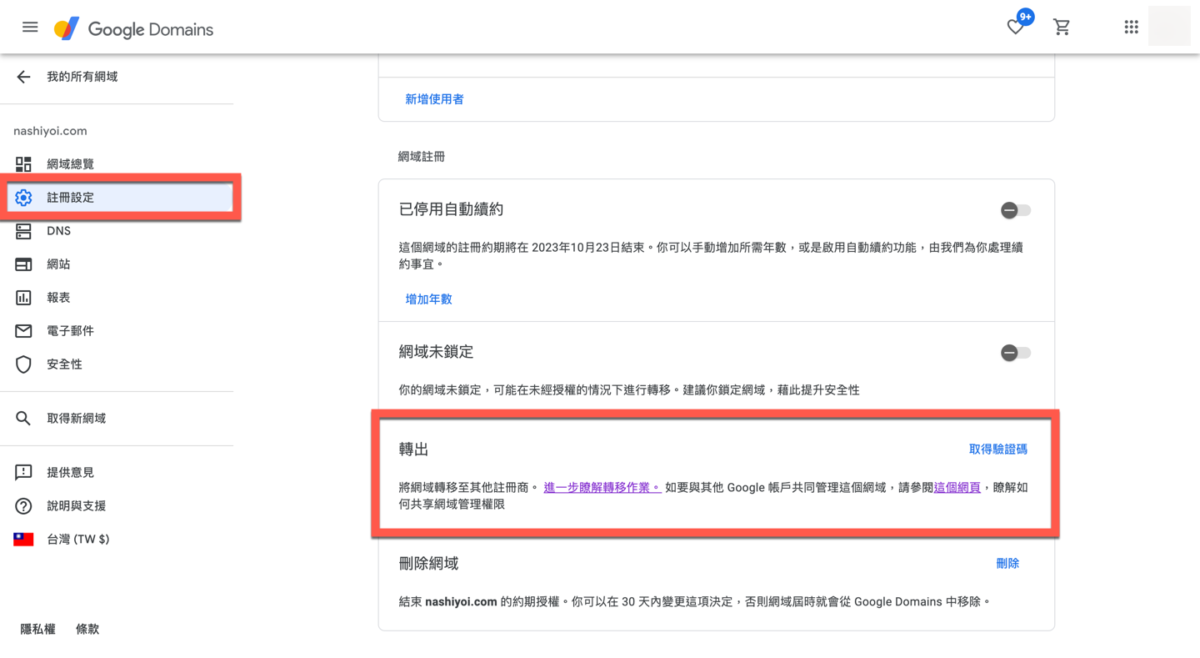This screenshot has width=1200, height=658.
Task: Open 隱私權 link
Action: [38, 629]
